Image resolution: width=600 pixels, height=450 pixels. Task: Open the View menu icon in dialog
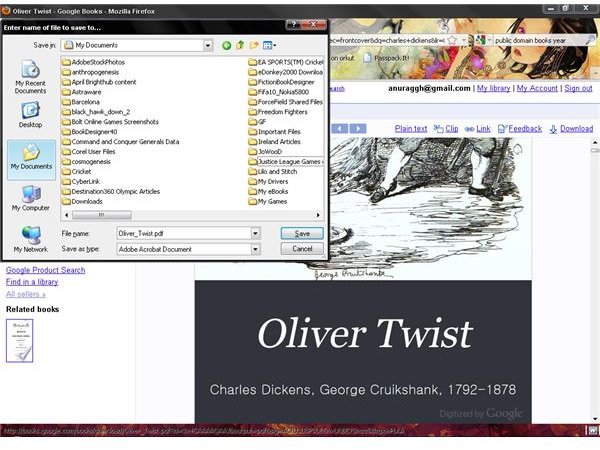point(269,46)
